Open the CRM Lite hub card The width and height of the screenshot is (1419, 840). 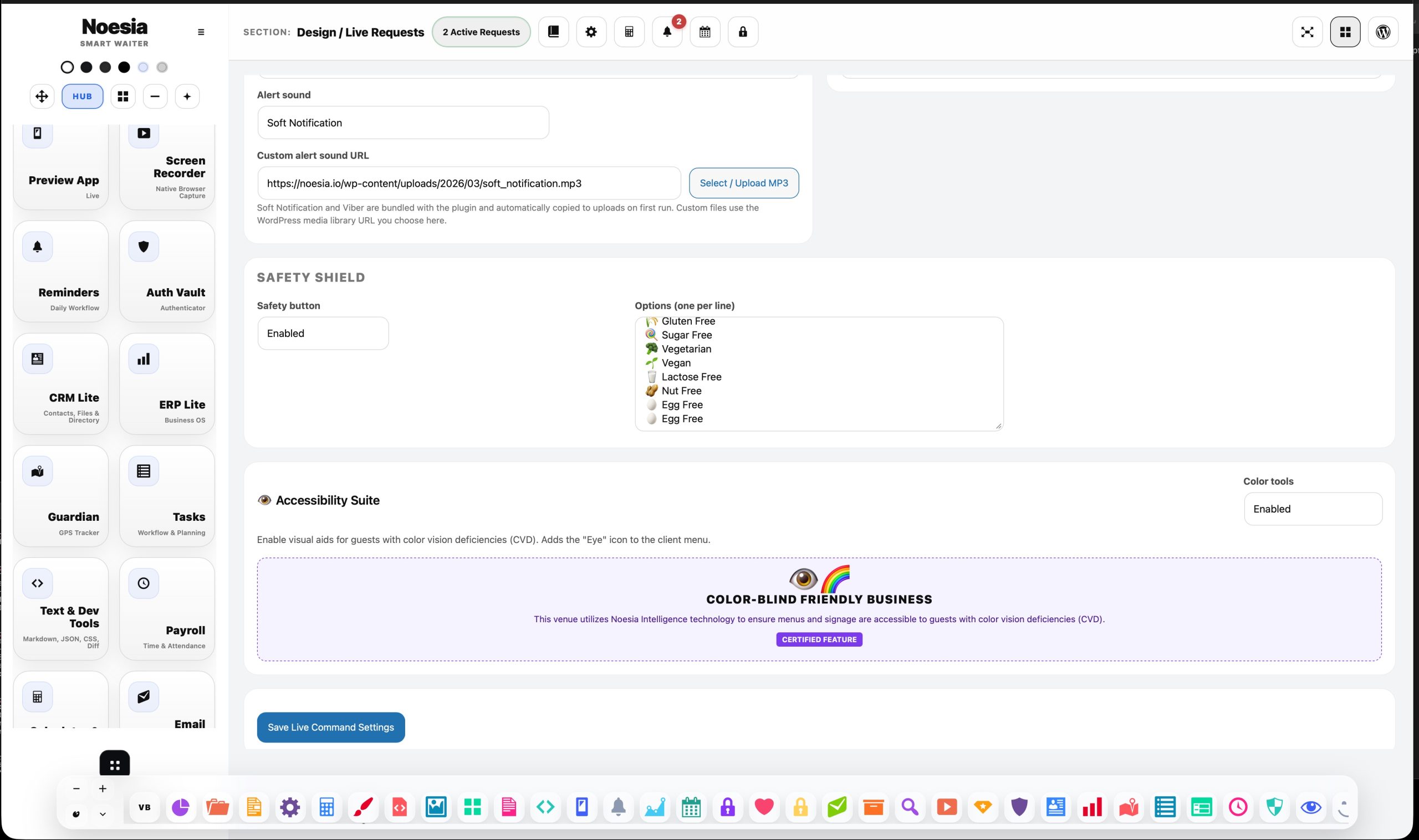click(60, 384)
